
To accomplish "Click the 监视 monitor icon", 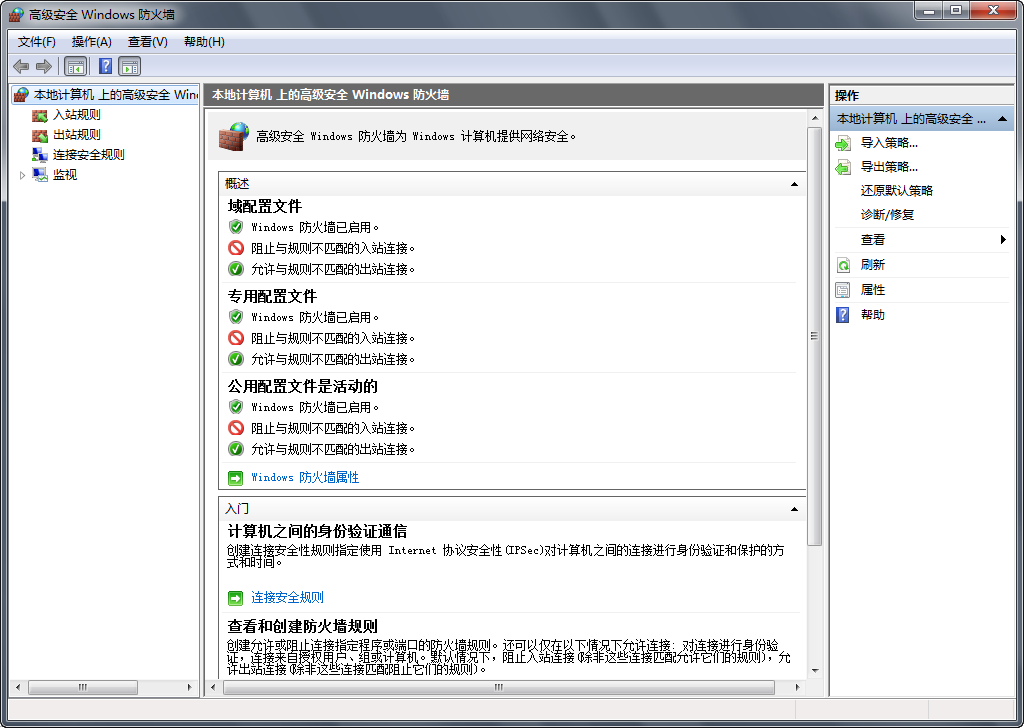I will point(40,175).
